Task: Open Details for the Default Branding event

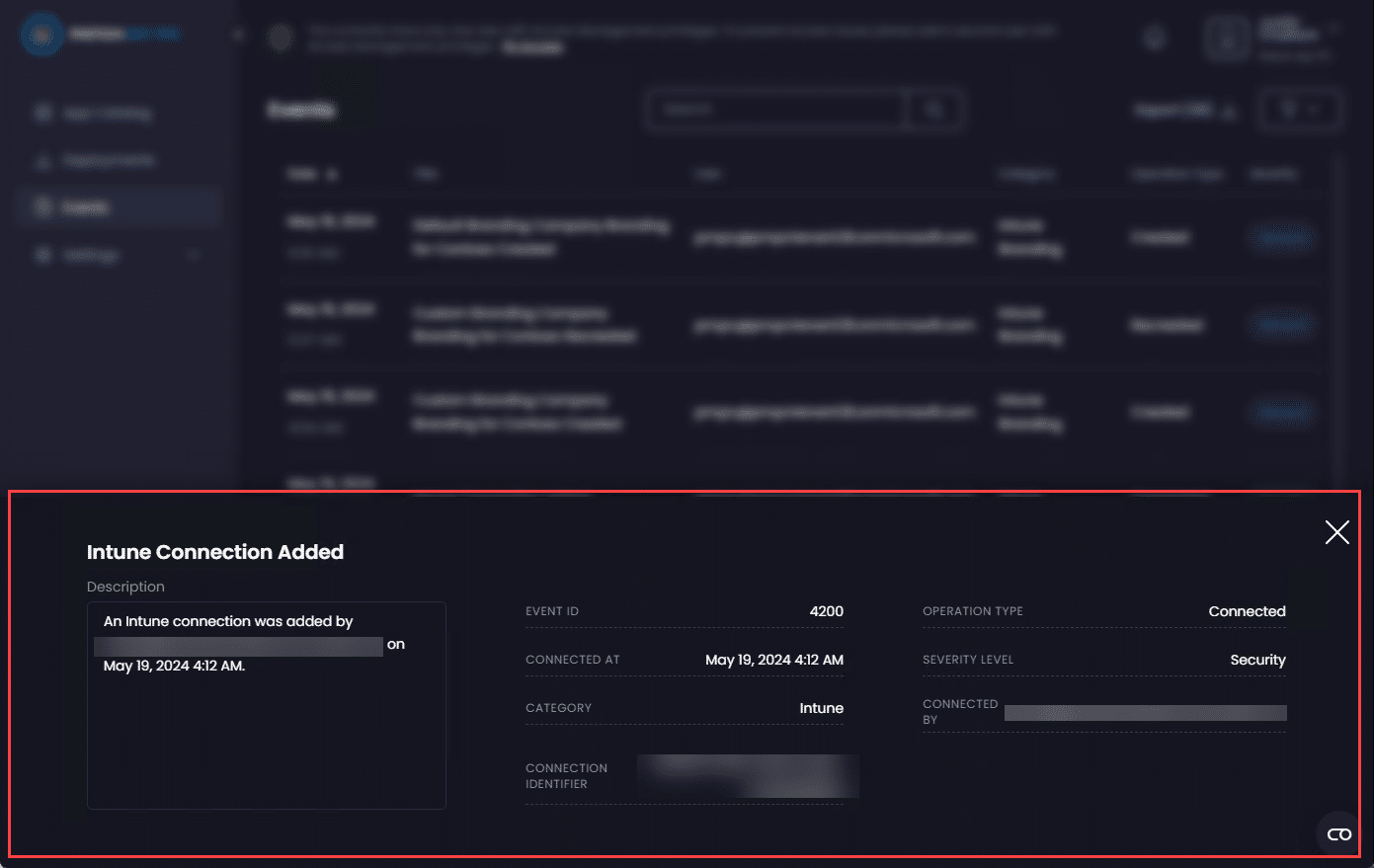Action: (1281, 238)
